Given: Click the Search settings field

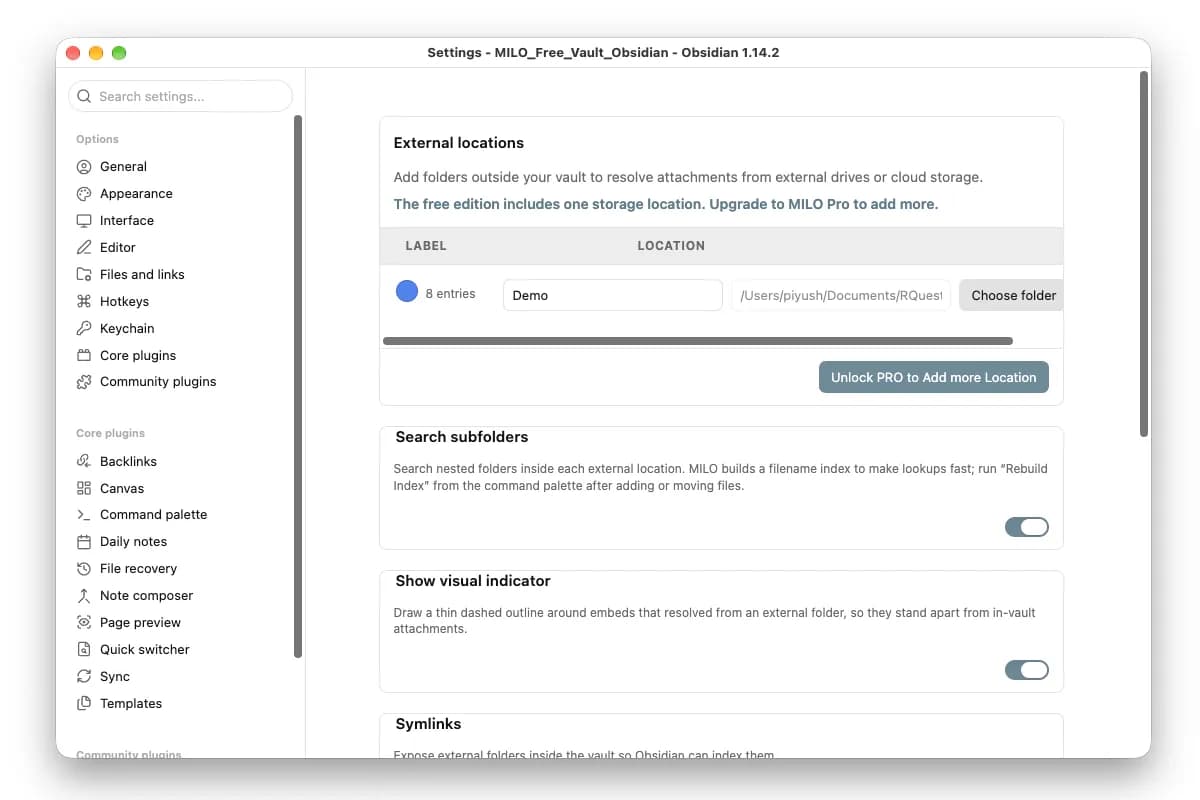Looking at the screenshot, I should (x=181, y=97).
